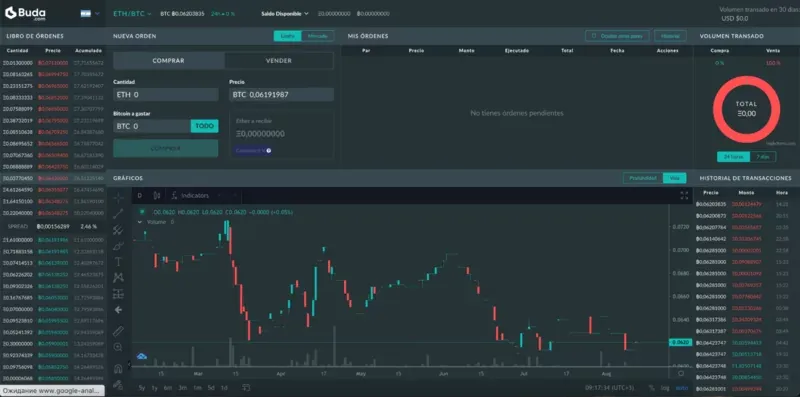Viewport: 800px width, 397px height.
Task: Open the Historial orders button
Action: tap(670, 36)
